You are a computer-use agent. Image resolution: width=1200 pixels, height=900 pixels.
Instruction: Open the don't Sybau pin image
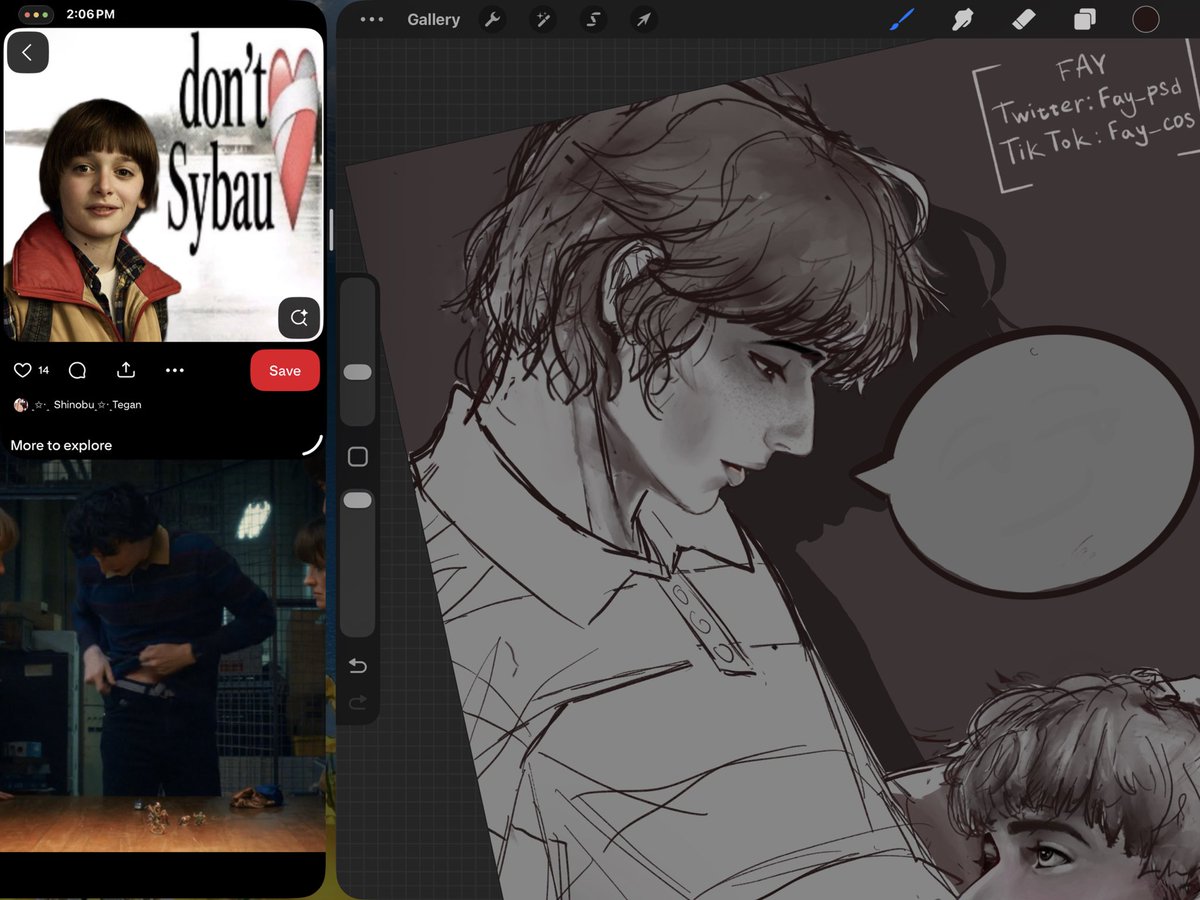pyautogui.click(x=163, y=185)
